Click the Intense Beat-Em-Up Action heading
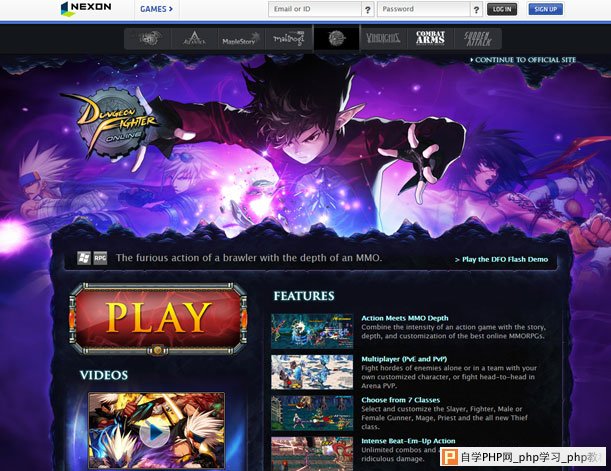The width and height of the screenshot is (611, 471). pyautogui.click(x=408, y=441)
